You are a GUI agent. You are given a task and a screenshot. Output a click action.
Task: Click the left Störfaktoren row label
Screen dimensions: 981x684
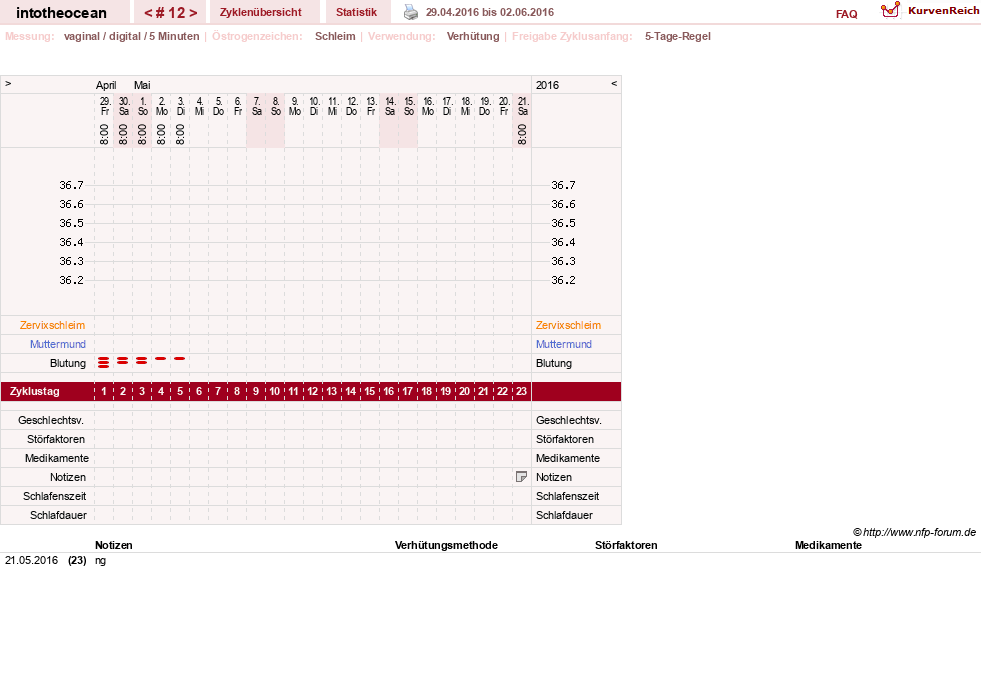[x=56, y=439]
